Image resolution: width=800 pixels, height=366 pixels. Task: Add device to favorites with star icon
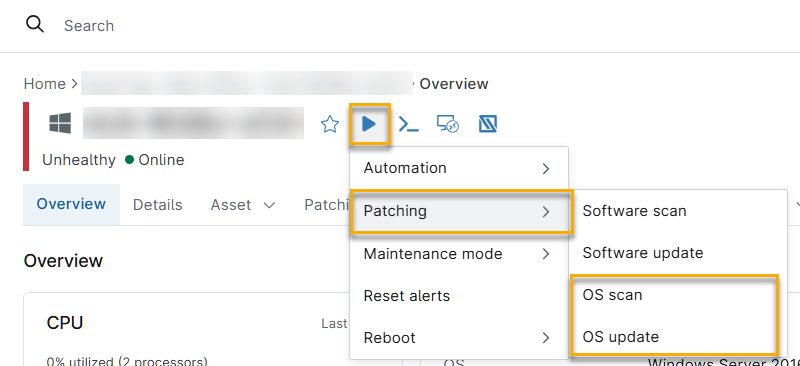(x=330, y=124)
